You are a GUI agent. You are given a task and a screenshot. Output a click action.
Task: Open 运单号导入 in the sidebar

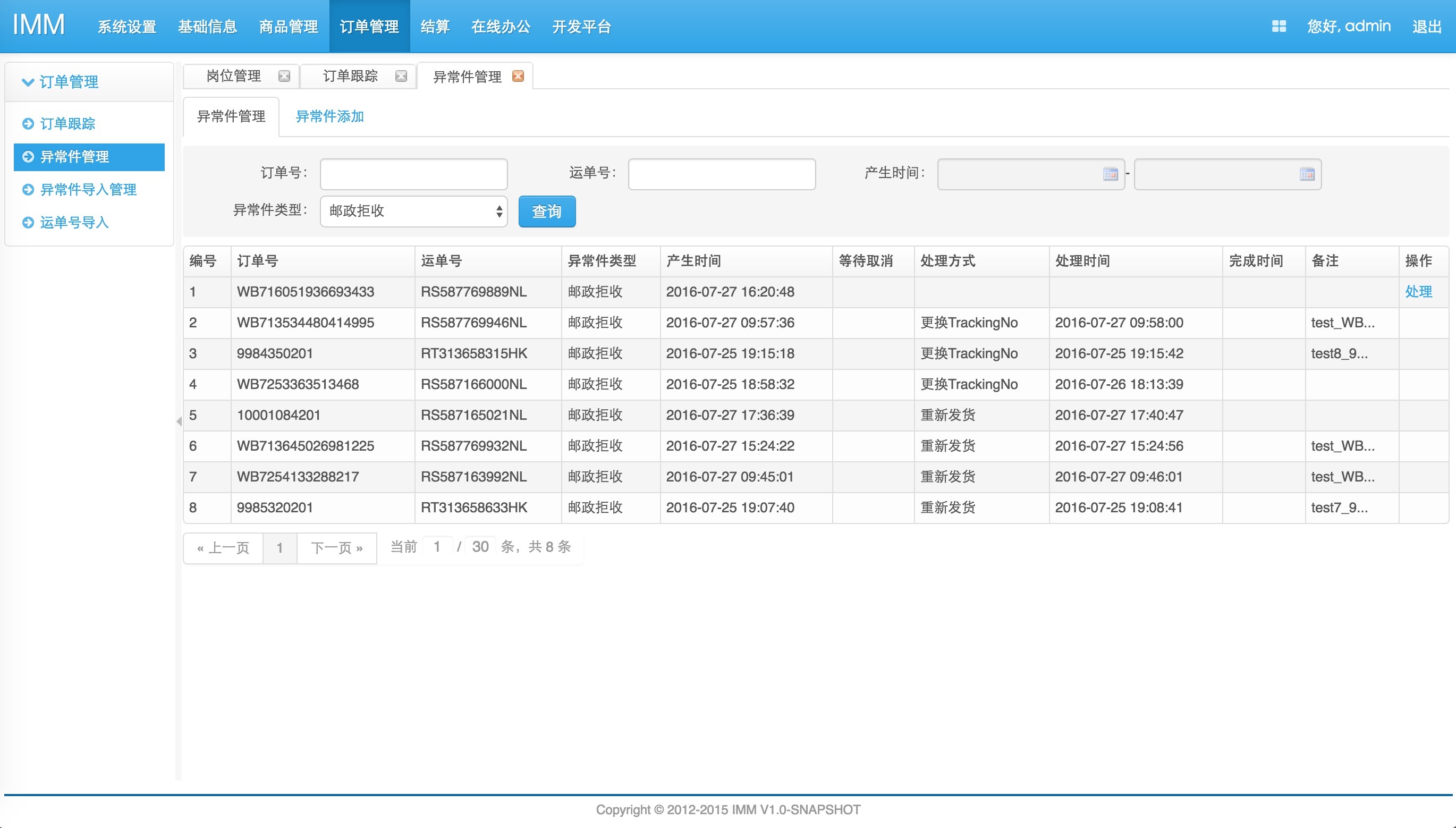coord(74,222)
